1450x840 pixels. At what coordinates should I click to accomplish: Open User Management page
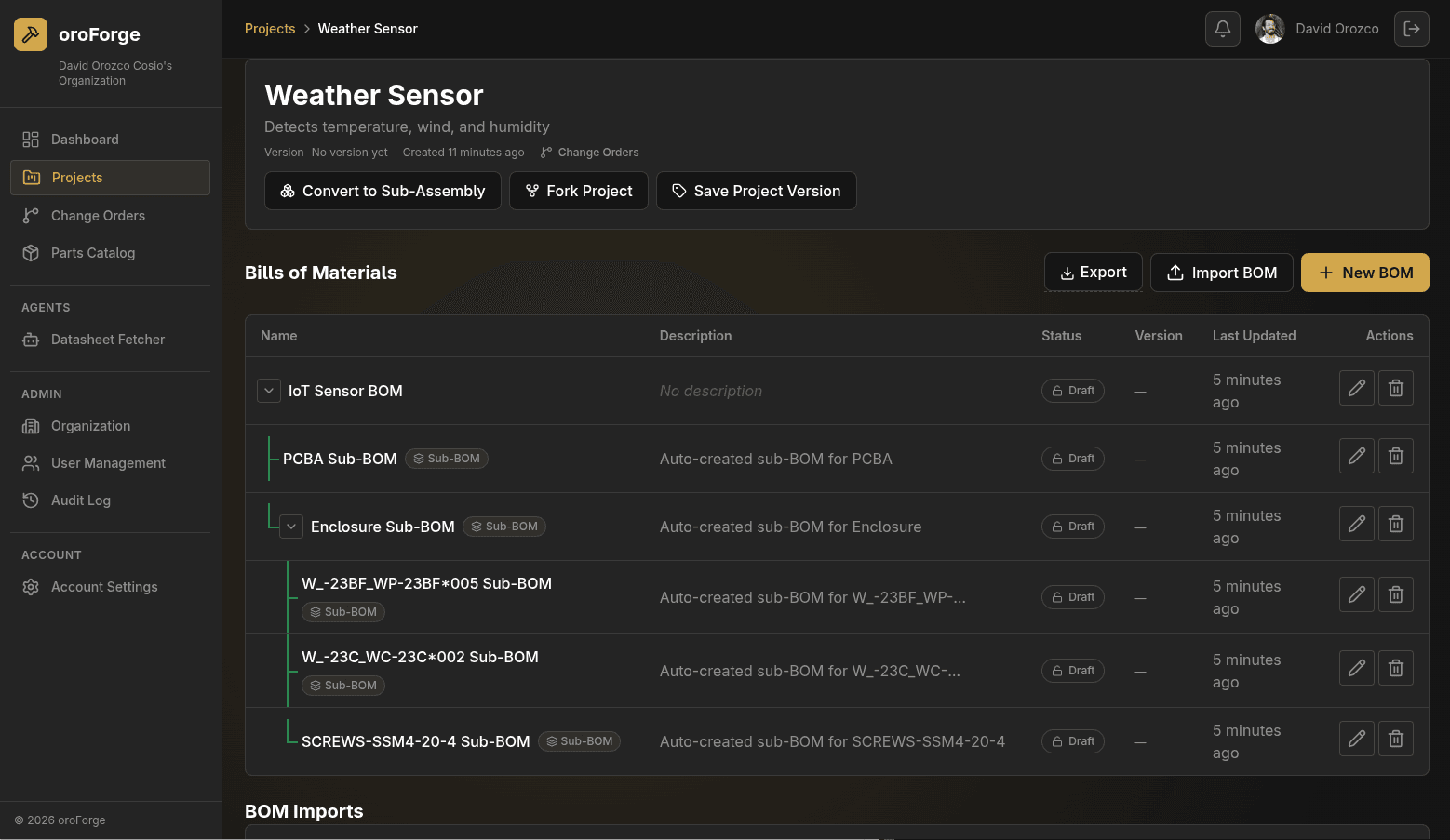110,463
